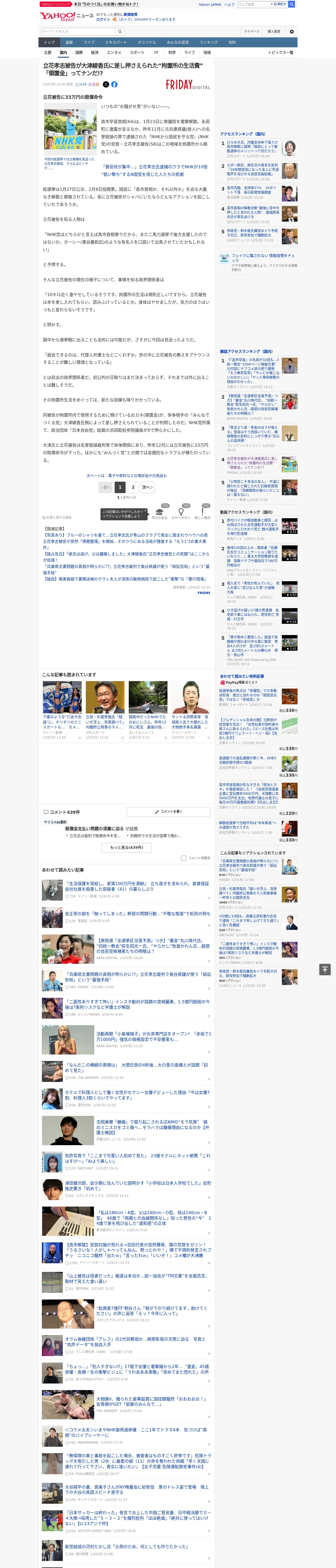Click the もっと見る(439件) button

pyautogui.click(x=127, y=847)
